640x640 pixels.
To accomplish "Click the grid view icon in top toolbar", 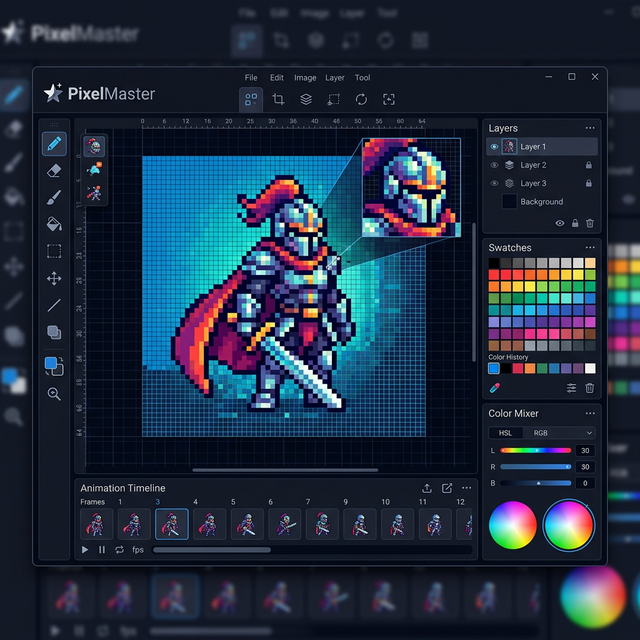I will coord(251,99).
